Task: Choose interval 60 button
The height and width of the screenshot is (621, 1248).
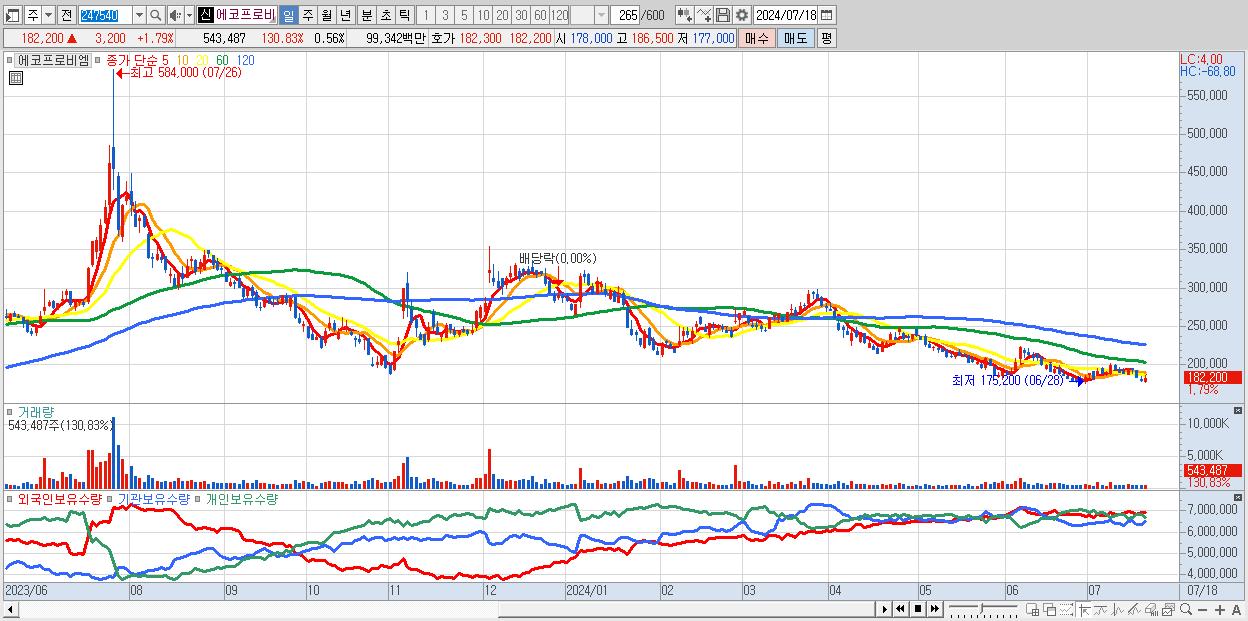Action: tap(540, 15)
